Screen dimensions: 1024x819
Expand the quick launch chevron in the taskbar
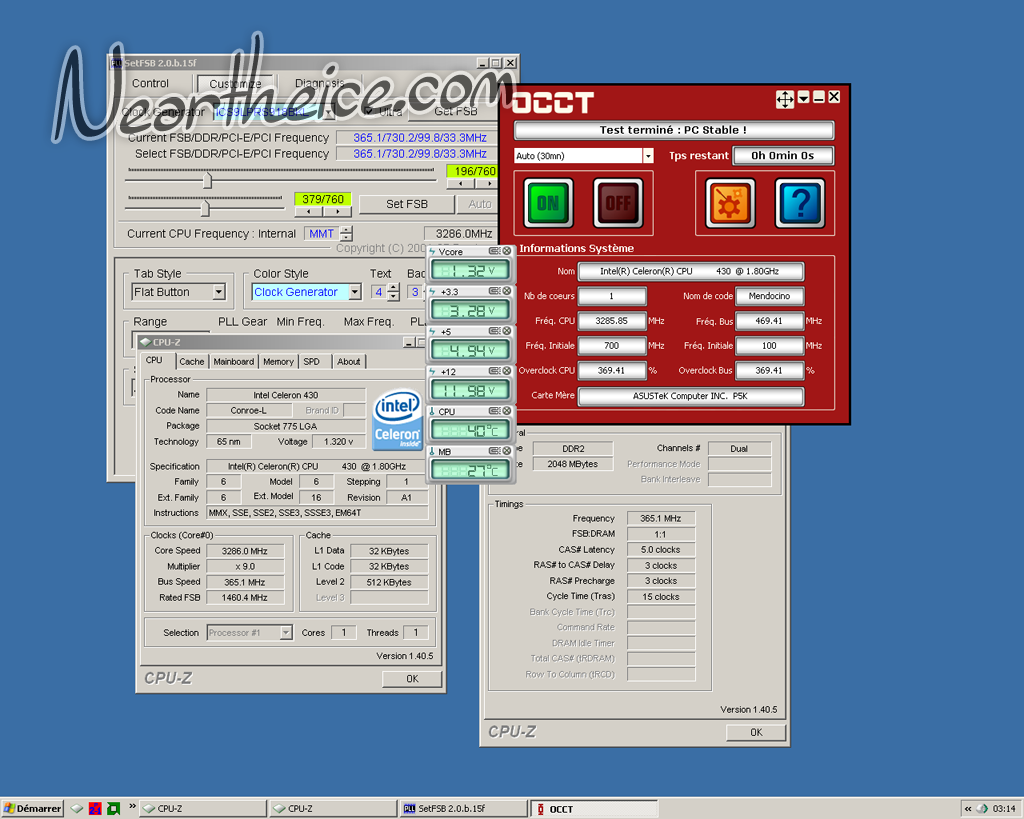tap(133, 806)
